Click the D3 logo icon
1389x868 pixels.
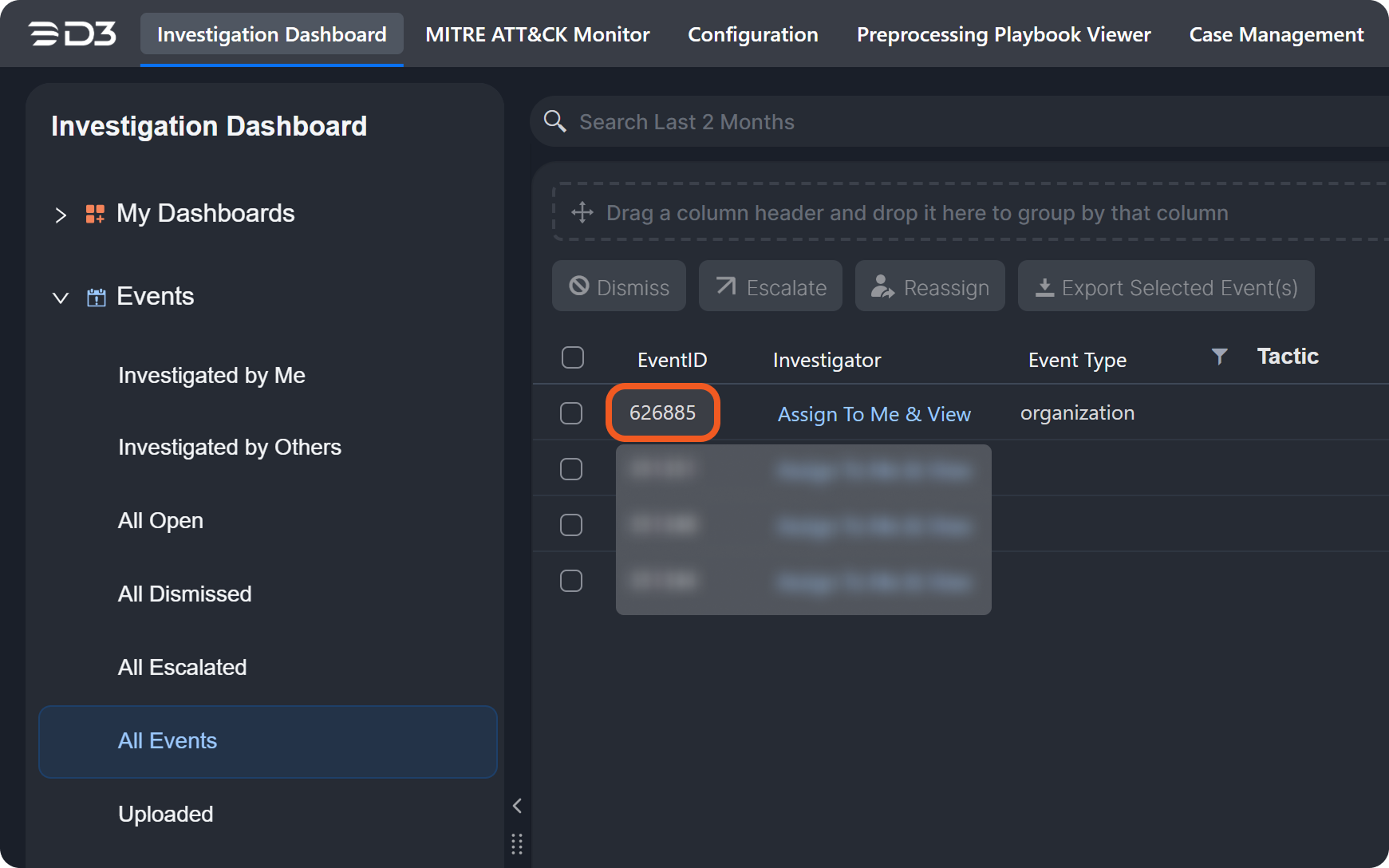[x=72, y=34]
